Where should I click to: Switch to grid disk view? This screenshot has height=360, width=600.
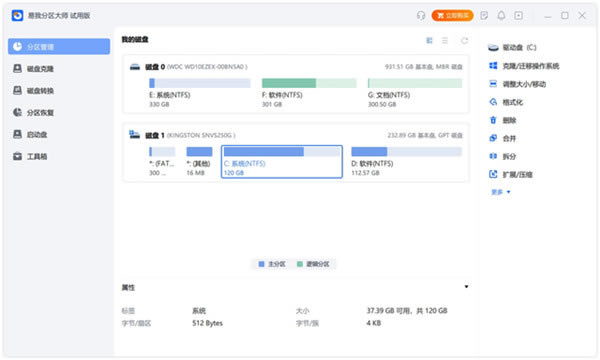pos(429,41)
